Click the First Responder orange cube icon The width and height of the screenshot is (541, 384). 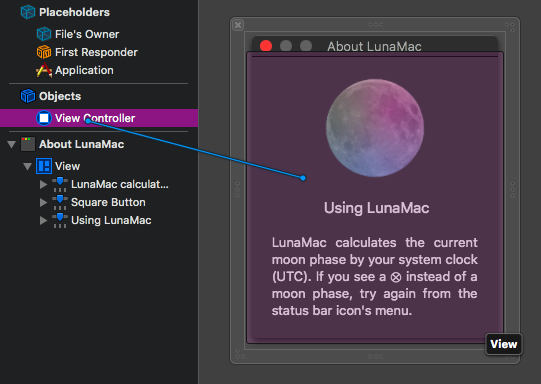pyautogui.click(x=44, y=52)
